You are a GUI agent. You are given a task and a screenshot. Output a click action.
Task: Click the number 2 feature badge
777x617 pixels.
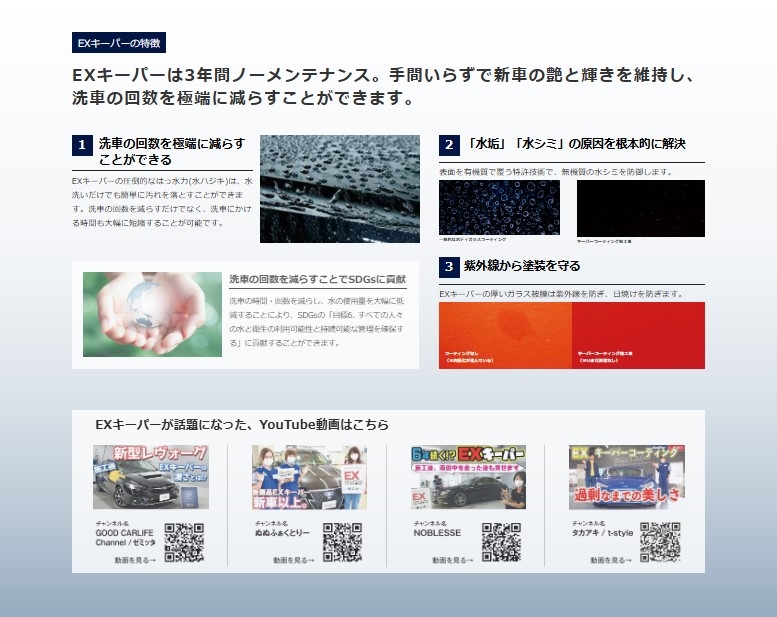tap(450, 145)
